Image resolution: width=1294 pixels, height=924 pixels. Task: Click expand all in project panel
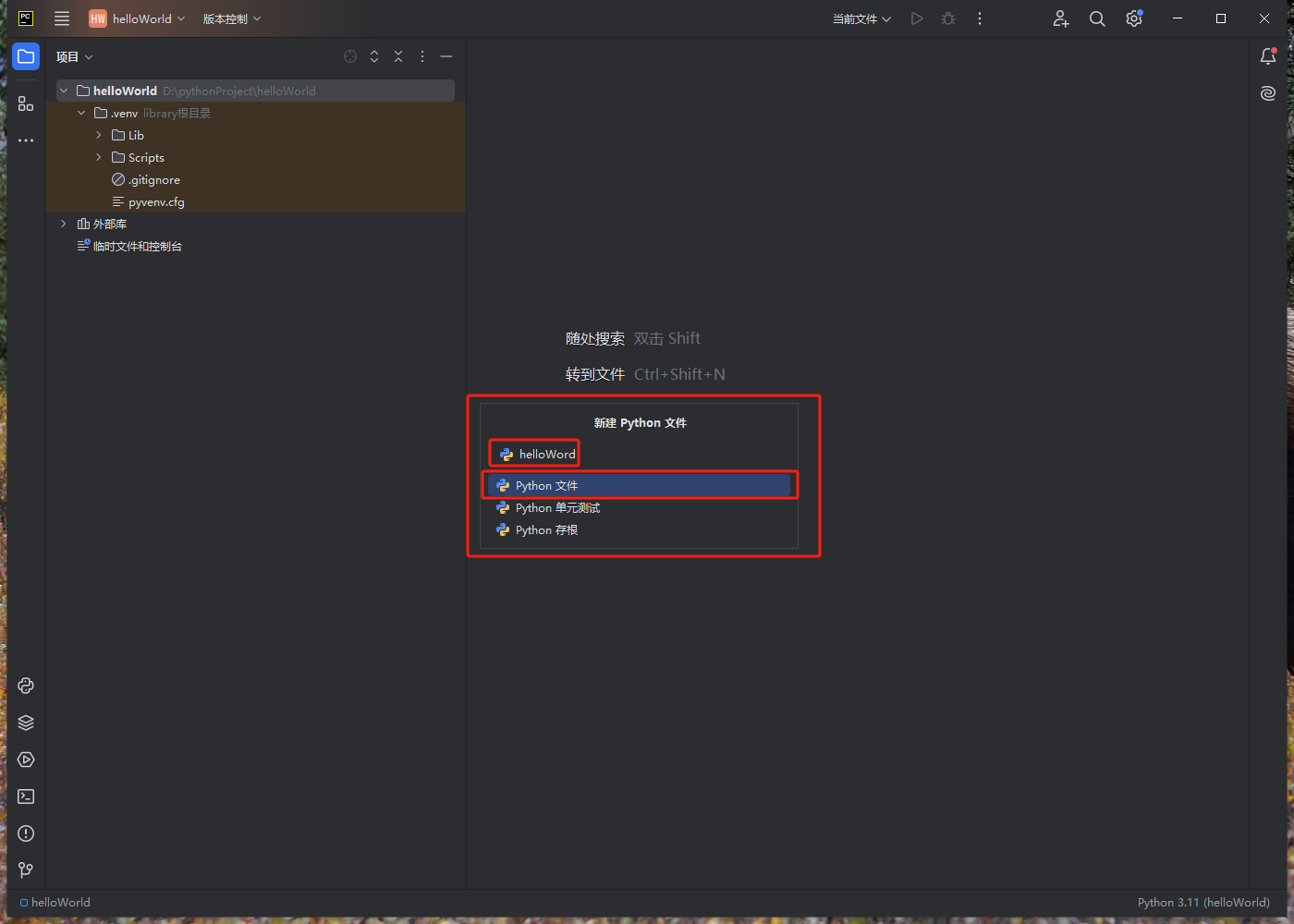(x=374, y=56)
